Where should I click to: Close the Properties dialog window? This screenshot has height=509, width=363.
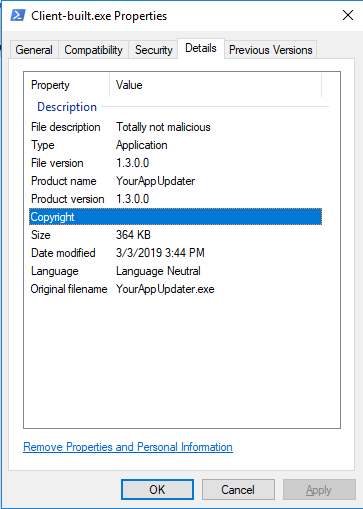348,15
